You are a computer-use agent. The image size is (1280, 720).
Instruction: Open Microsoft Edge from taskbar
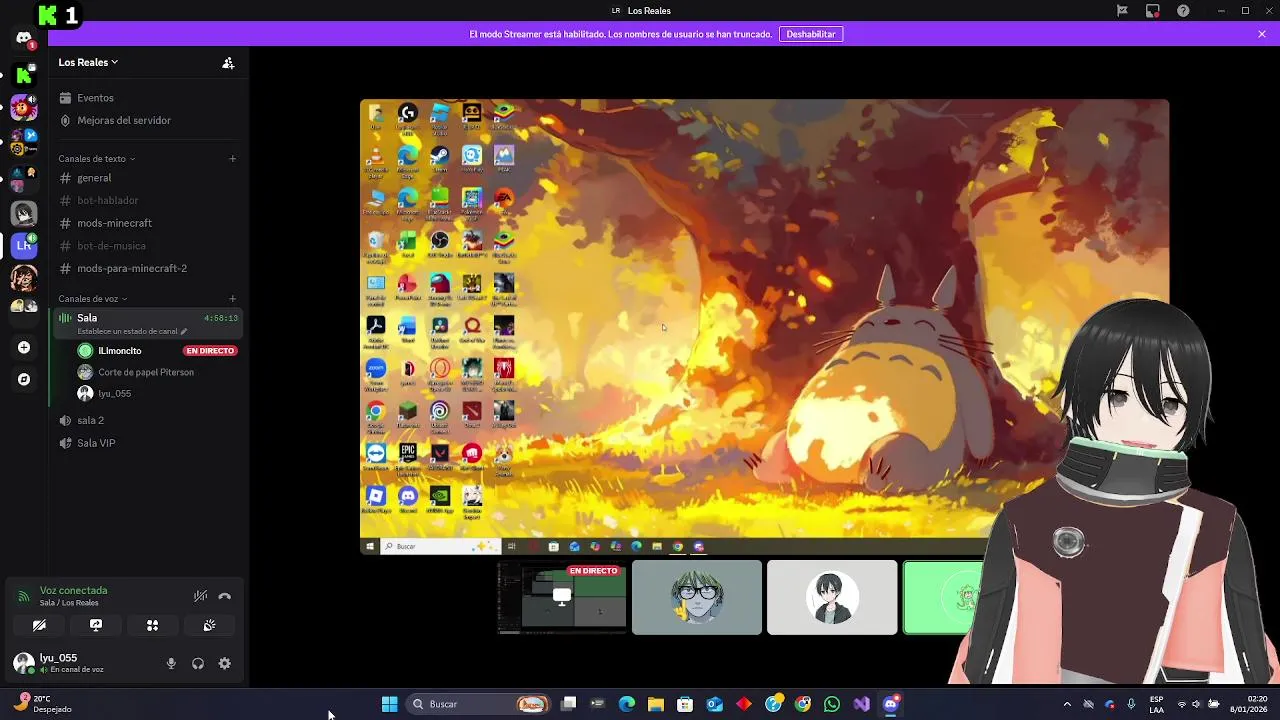click(x=627, y=704)
